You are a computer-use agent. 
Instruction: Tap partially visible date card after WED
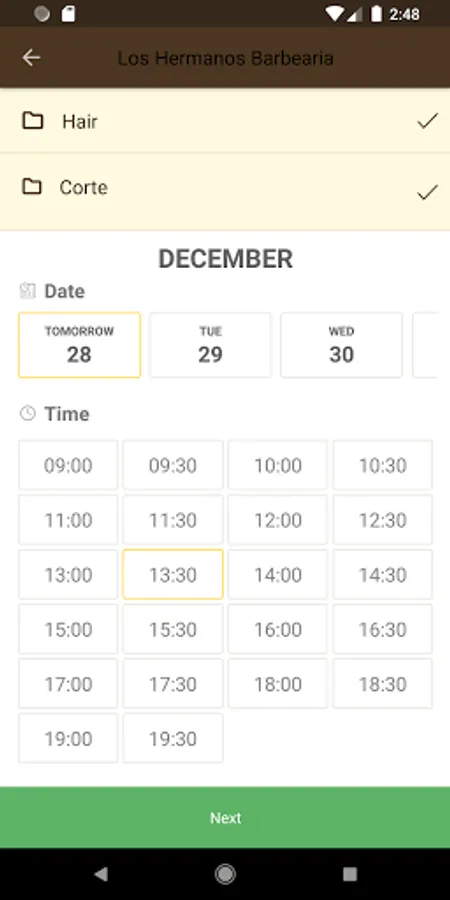(425, 345)
